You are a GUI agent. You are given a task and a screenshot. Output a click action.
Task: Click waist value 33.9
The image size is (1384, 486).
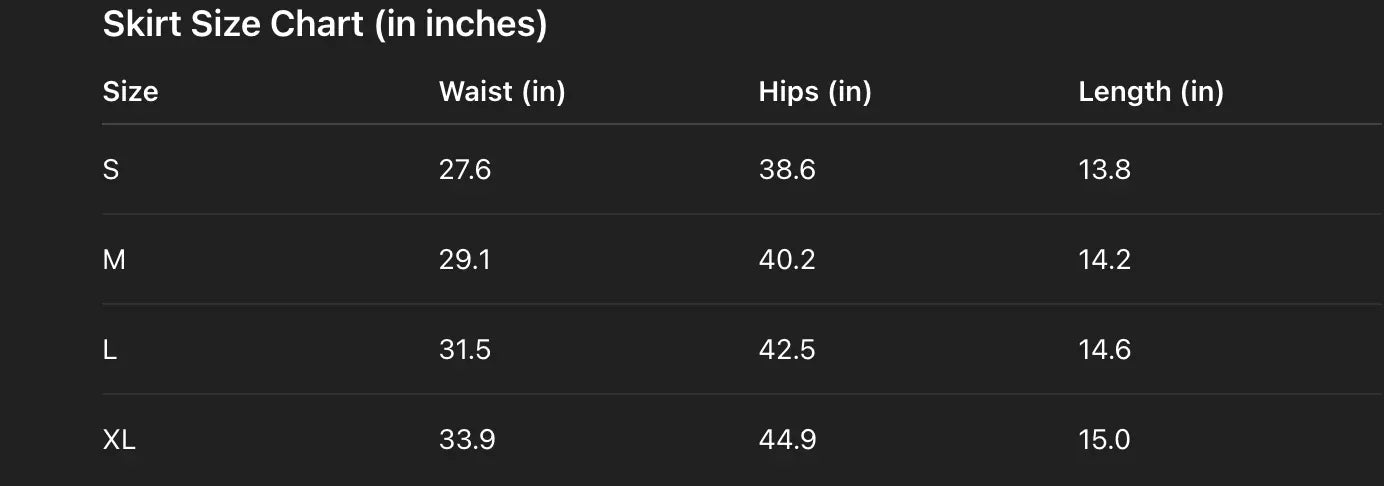pyautogui.click(x=467, y=440)
